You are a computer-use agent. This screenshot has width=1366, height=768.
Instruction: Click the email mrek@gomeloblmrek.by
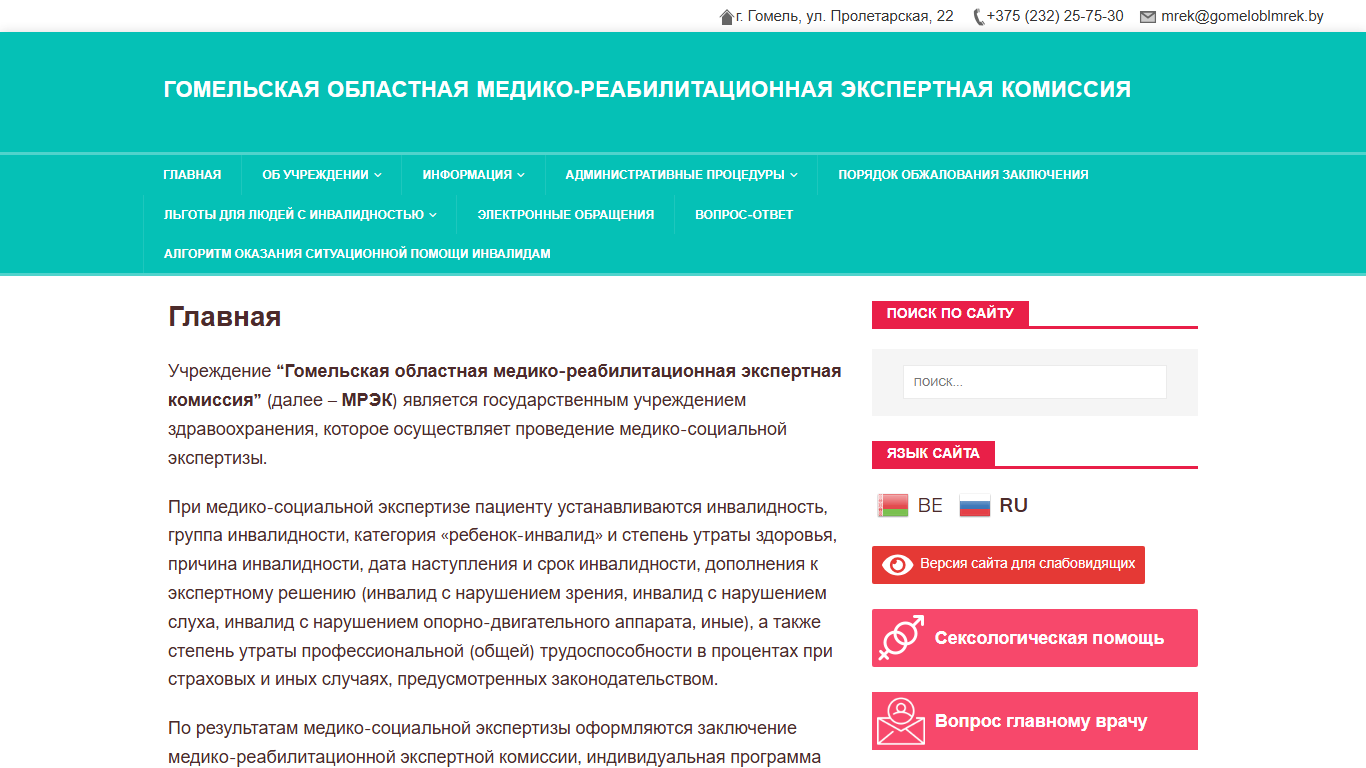pyautogui.click(x=1242, y=16)
